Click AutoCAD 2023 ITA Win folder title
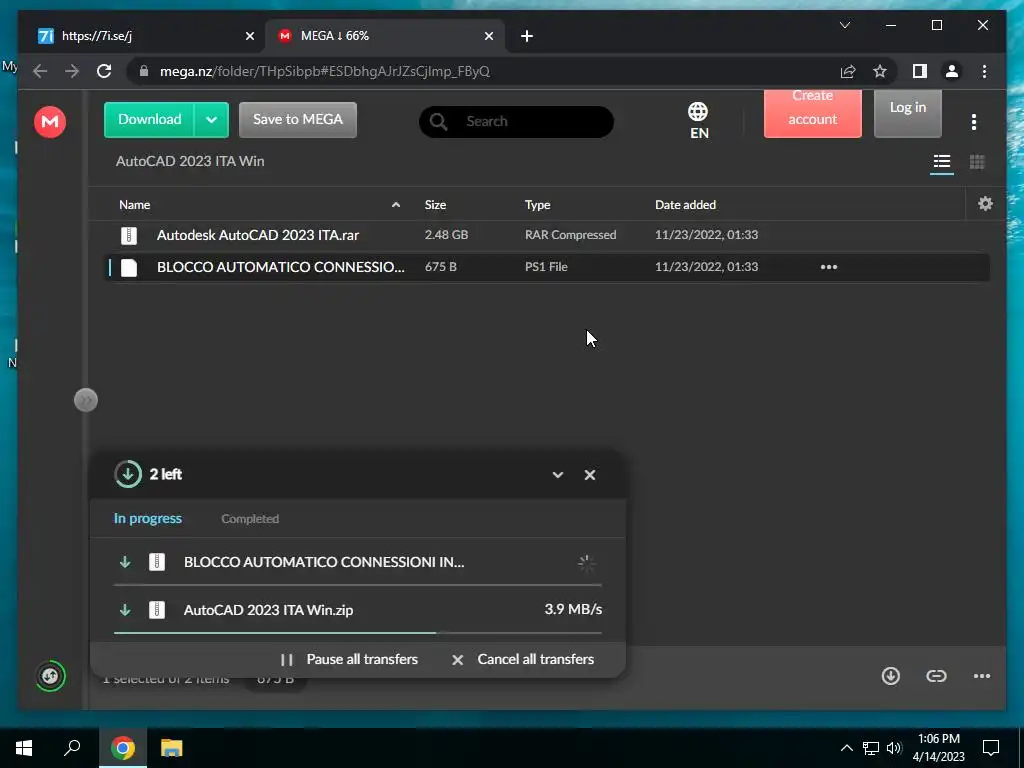The width and height of the screenshot is (1024, 768). [190, 161]
